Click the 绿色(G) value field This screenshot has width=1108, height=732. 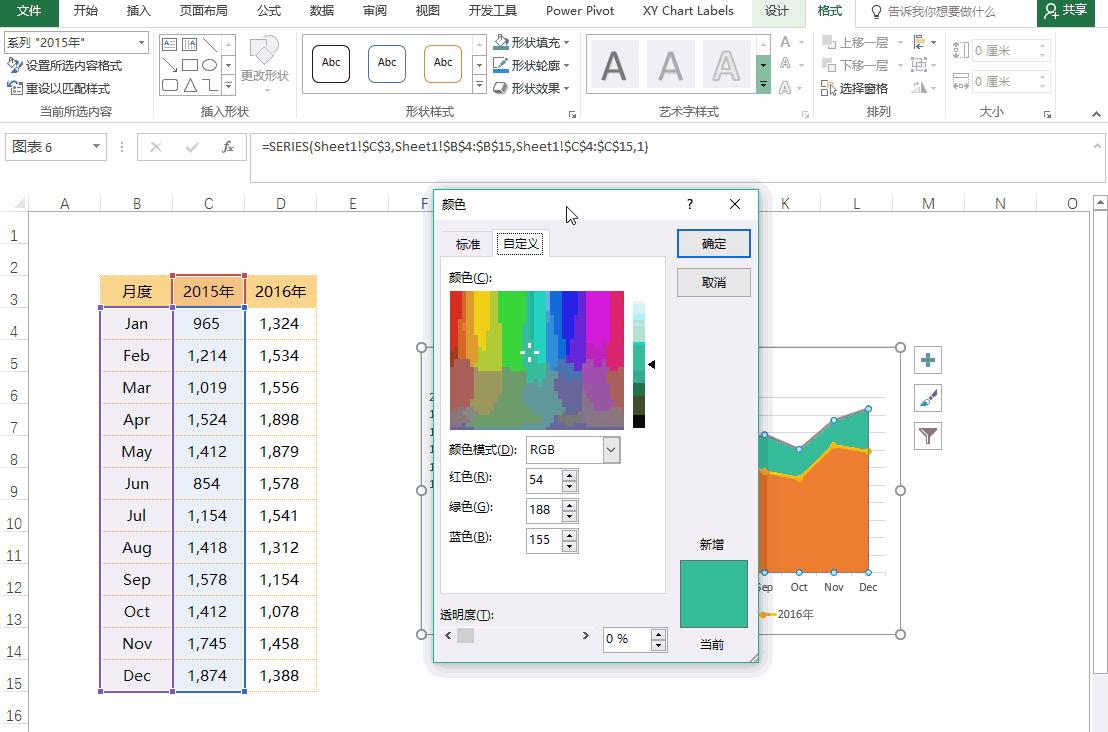[544, 510]
